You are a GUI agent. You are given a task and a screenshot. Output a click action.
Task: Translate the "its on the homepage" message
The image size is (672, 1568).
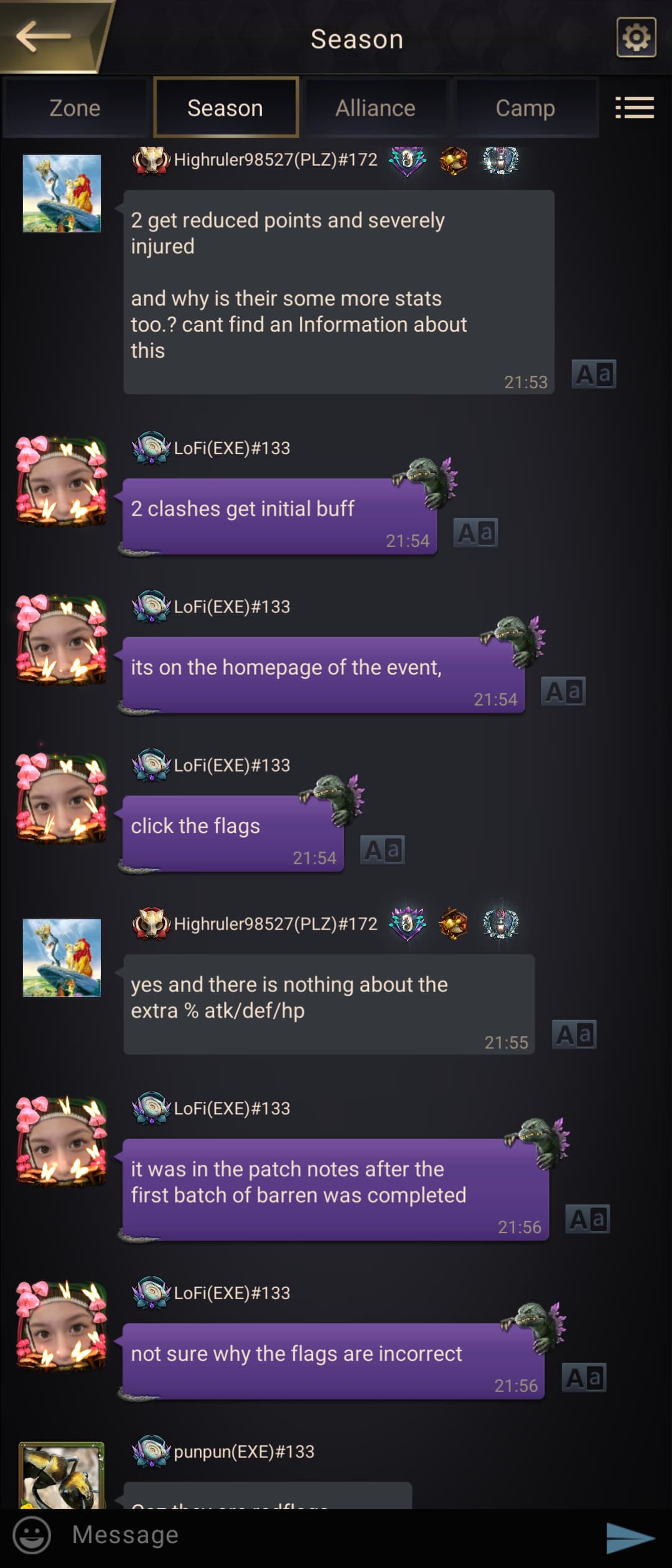tap(563, 691)
